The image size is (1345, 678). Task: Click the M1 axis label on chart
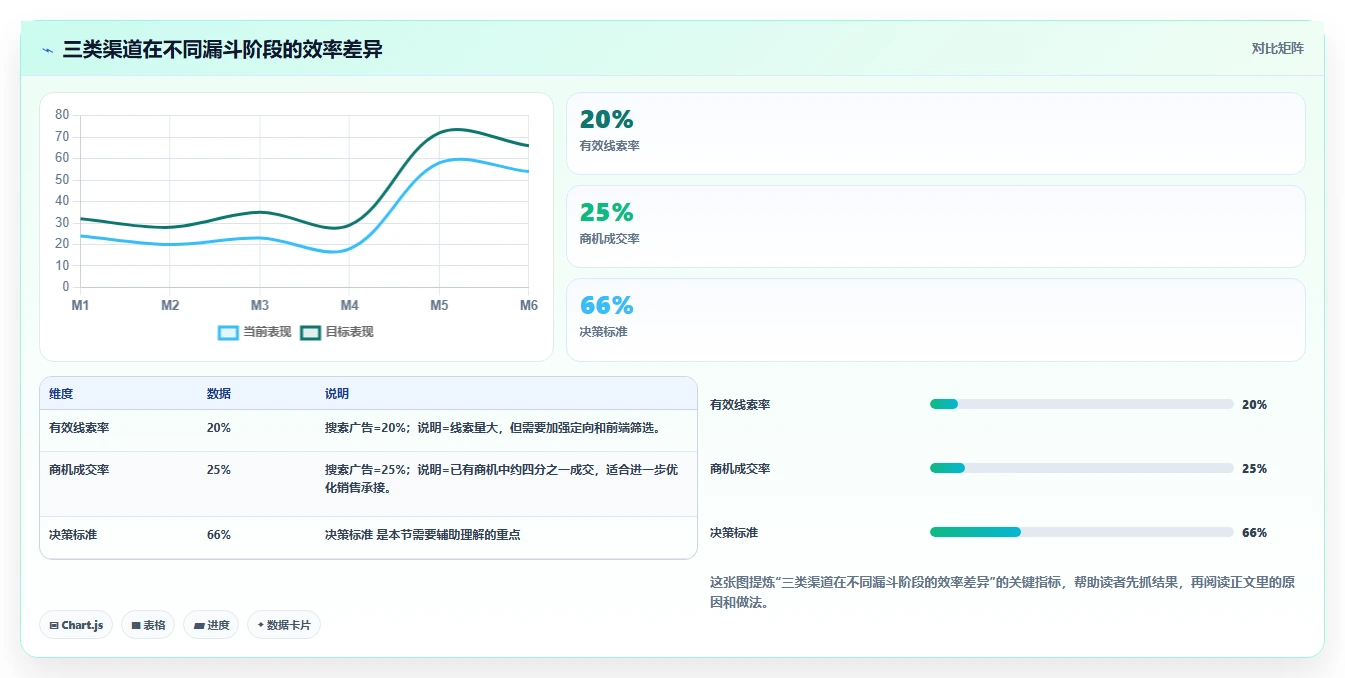click(x=80, y=305)
